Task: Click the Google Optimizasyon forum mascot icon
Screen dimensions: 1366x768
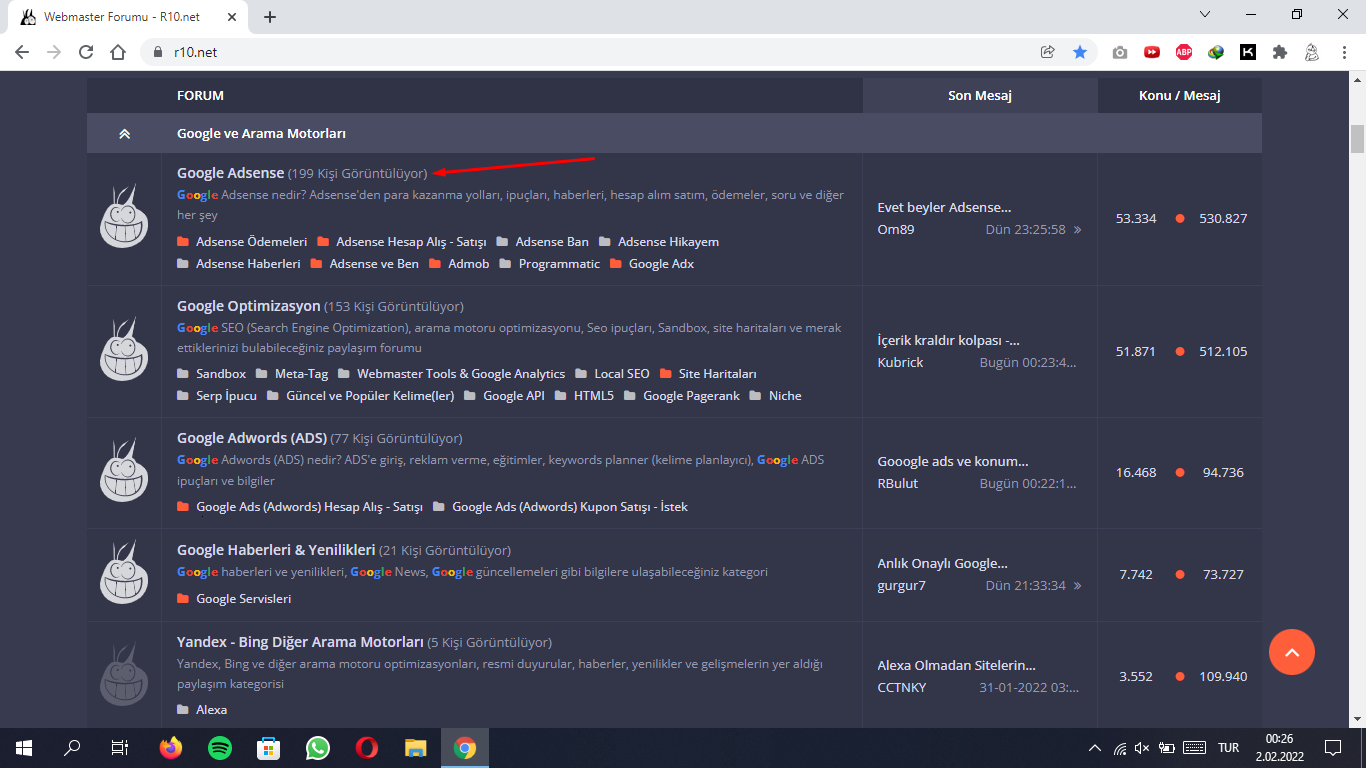Action: [x=124, y=350]
